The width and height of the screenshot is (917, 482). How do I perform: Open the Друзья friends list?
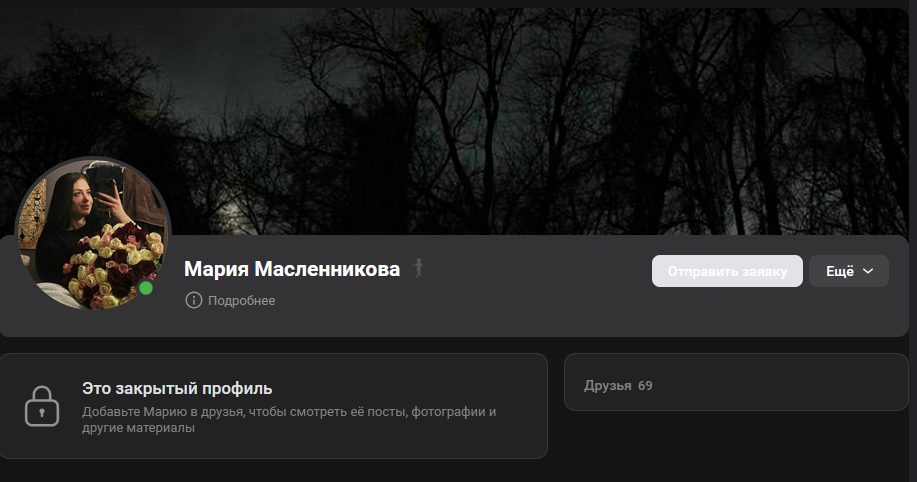608,385
